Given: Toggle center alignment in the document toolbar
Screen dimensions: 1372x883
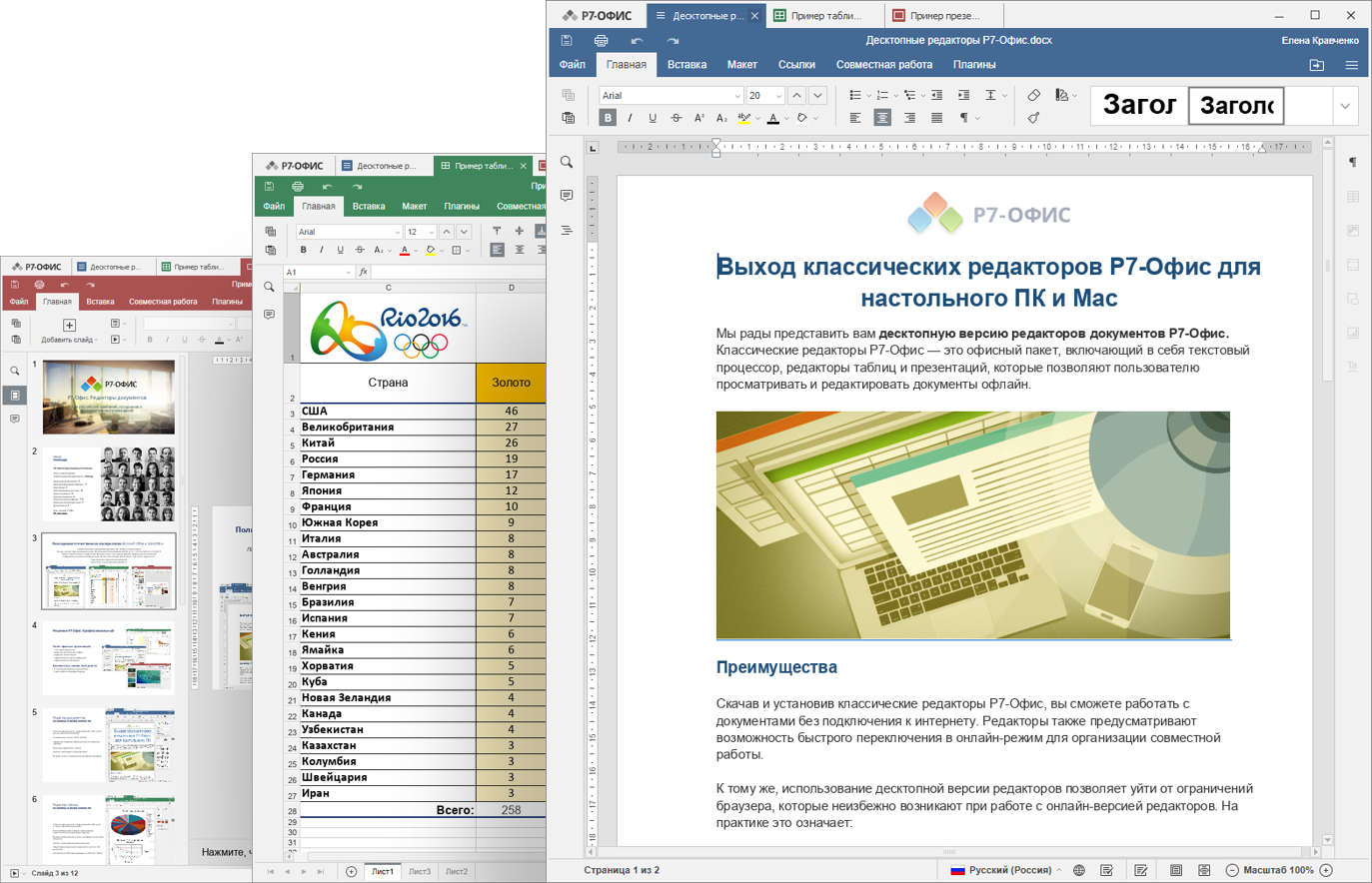Looking at the screenshot, I should tap(882, 118).
